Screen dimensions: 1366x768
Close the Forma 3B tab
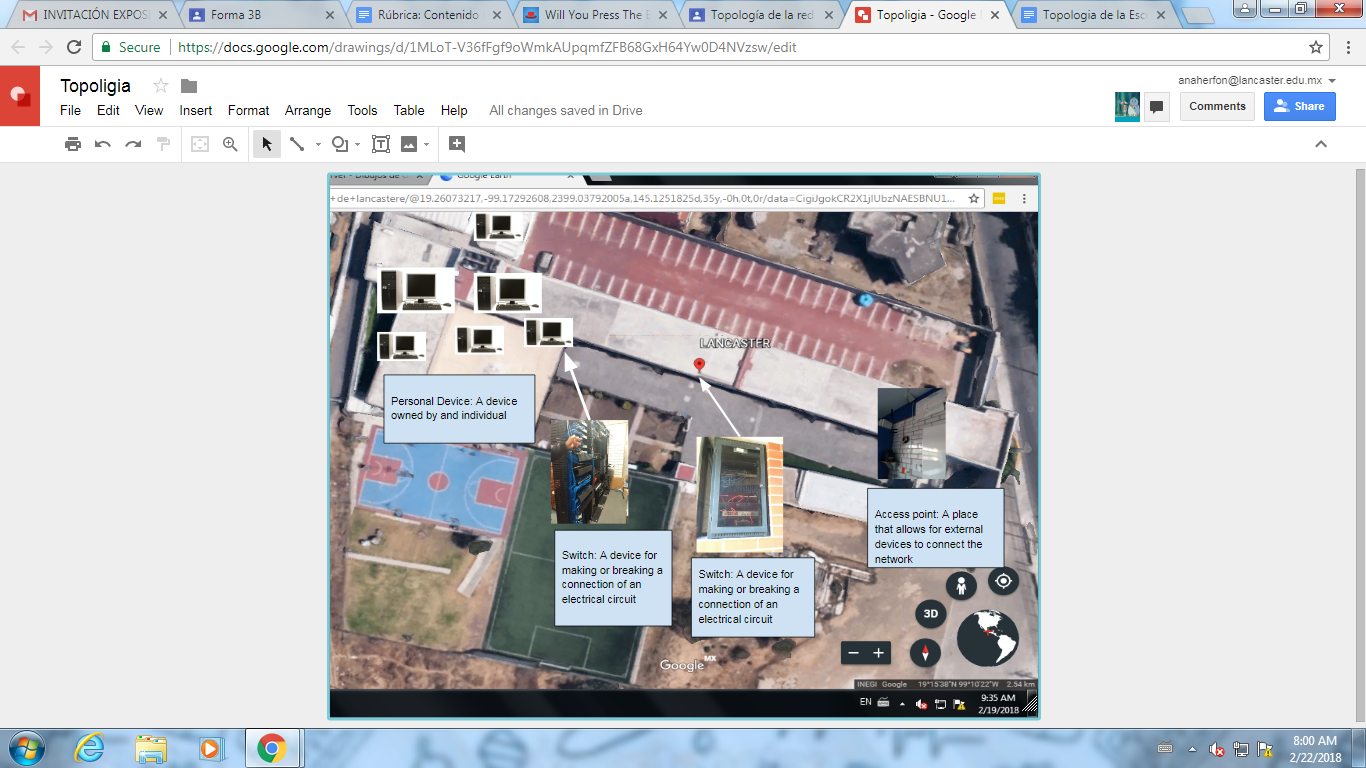coord(329,15)
